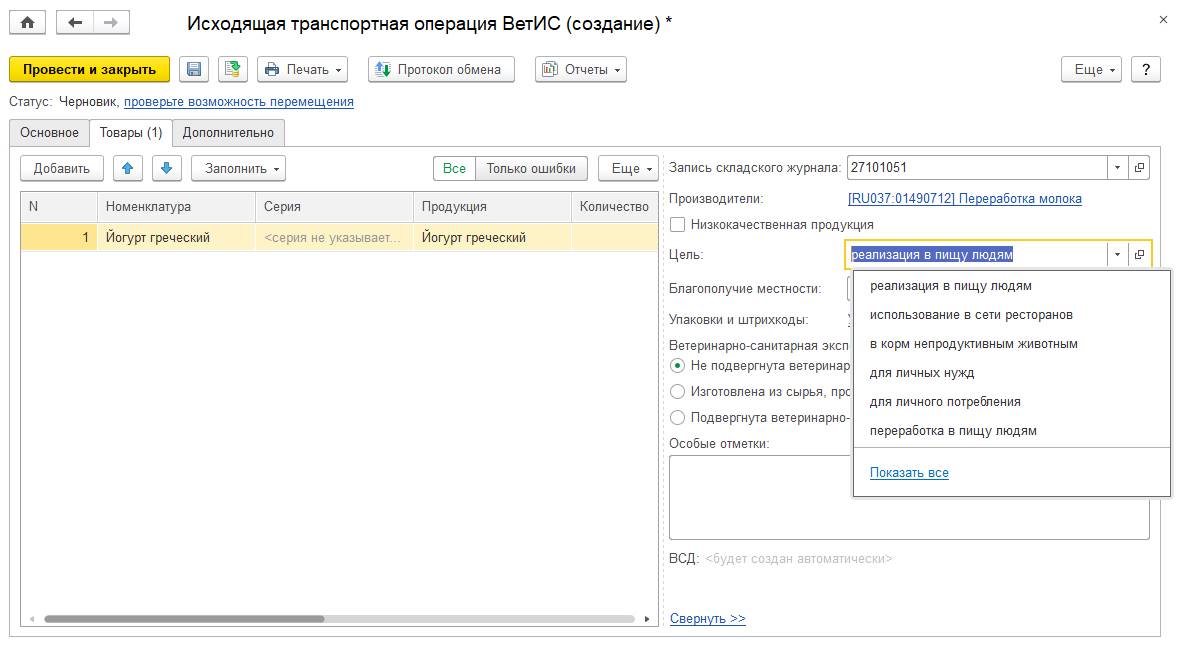Expand the Печать dropdown menu
Viewport: 1179px width, 648px height.
(x=302, y=69)
